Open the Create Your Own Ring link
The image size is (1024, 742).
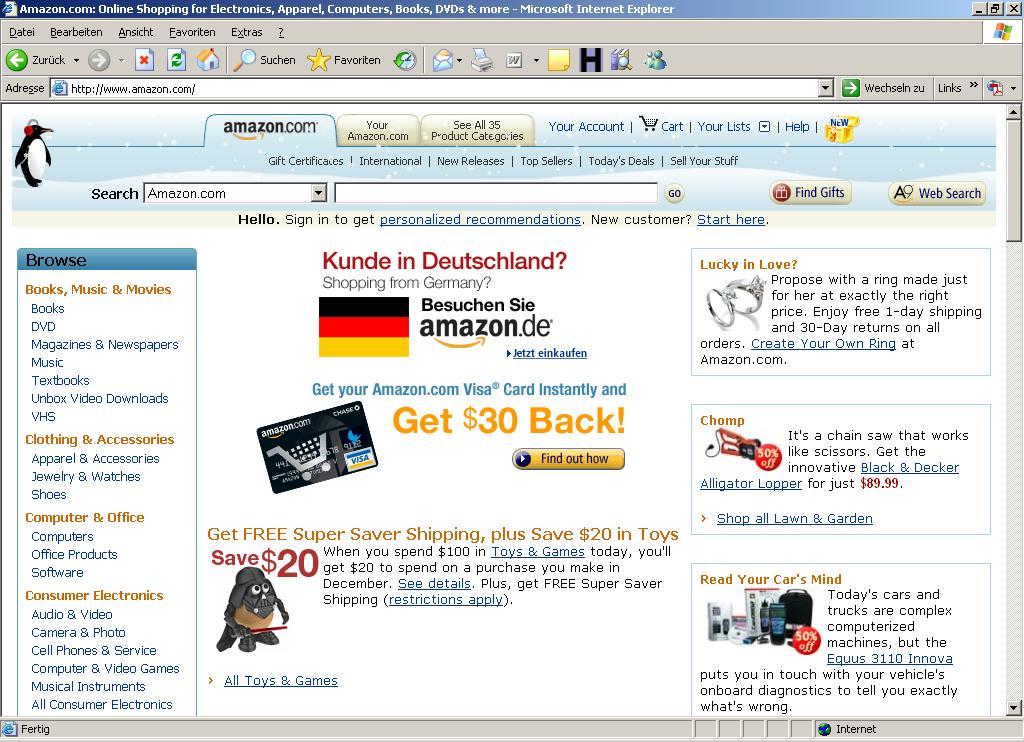click(823, 344)
